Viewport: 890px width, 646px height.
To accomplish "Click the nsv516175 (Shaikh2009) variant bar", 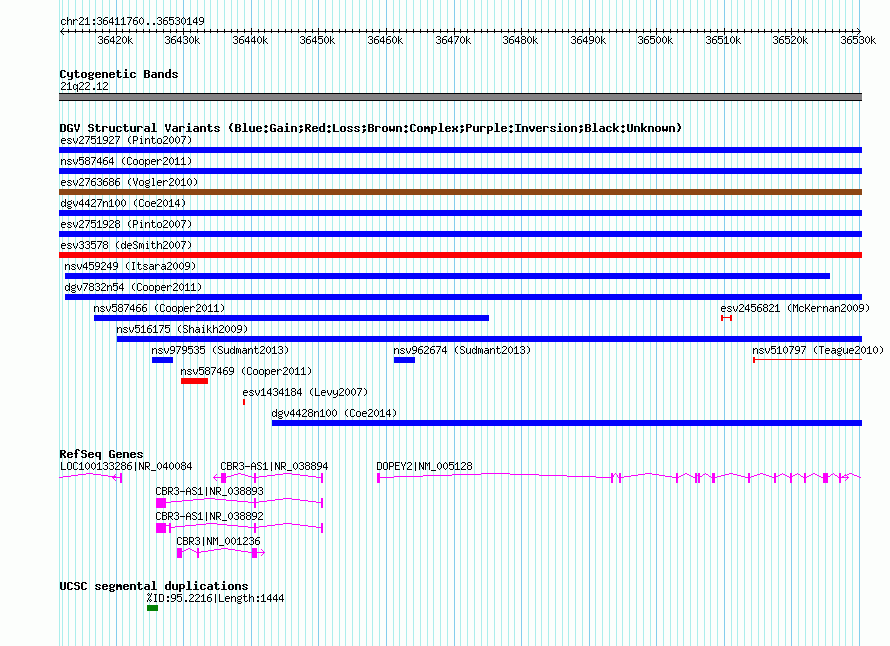I will tap(489, 339).
